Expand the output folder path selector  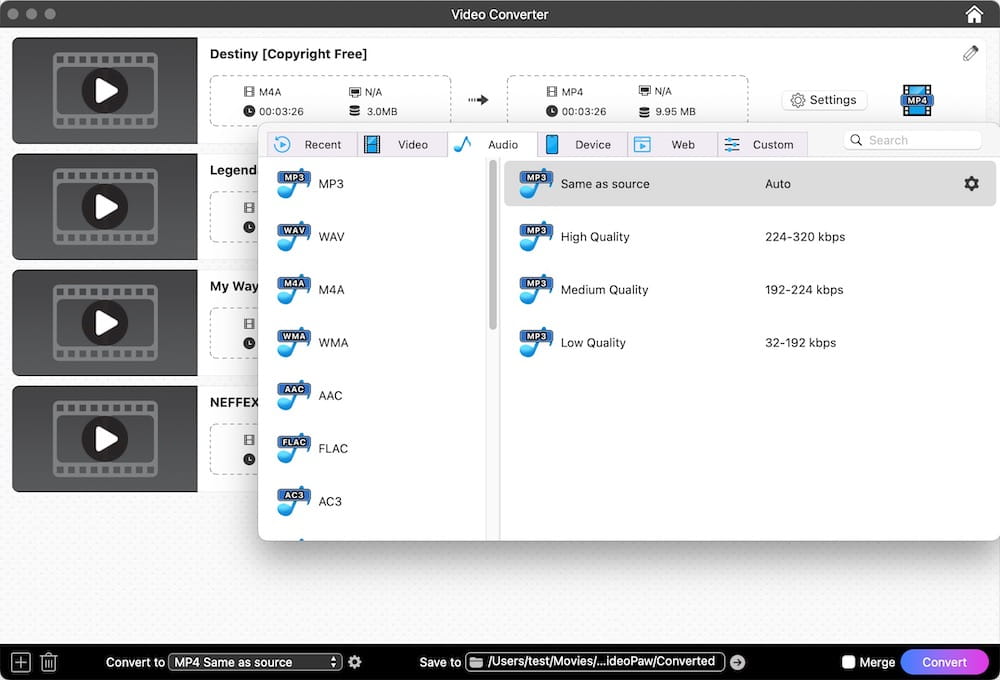pos(737,661)
